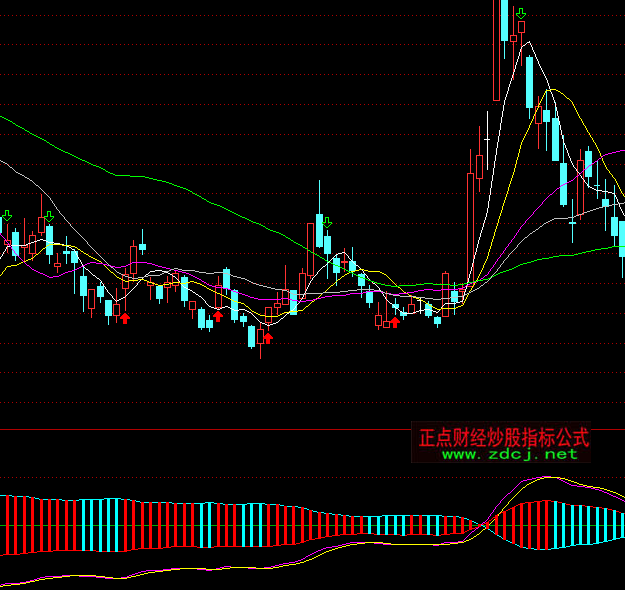
Task: Click the rightmost cyan histogram bar
Action: pos(620,524)
